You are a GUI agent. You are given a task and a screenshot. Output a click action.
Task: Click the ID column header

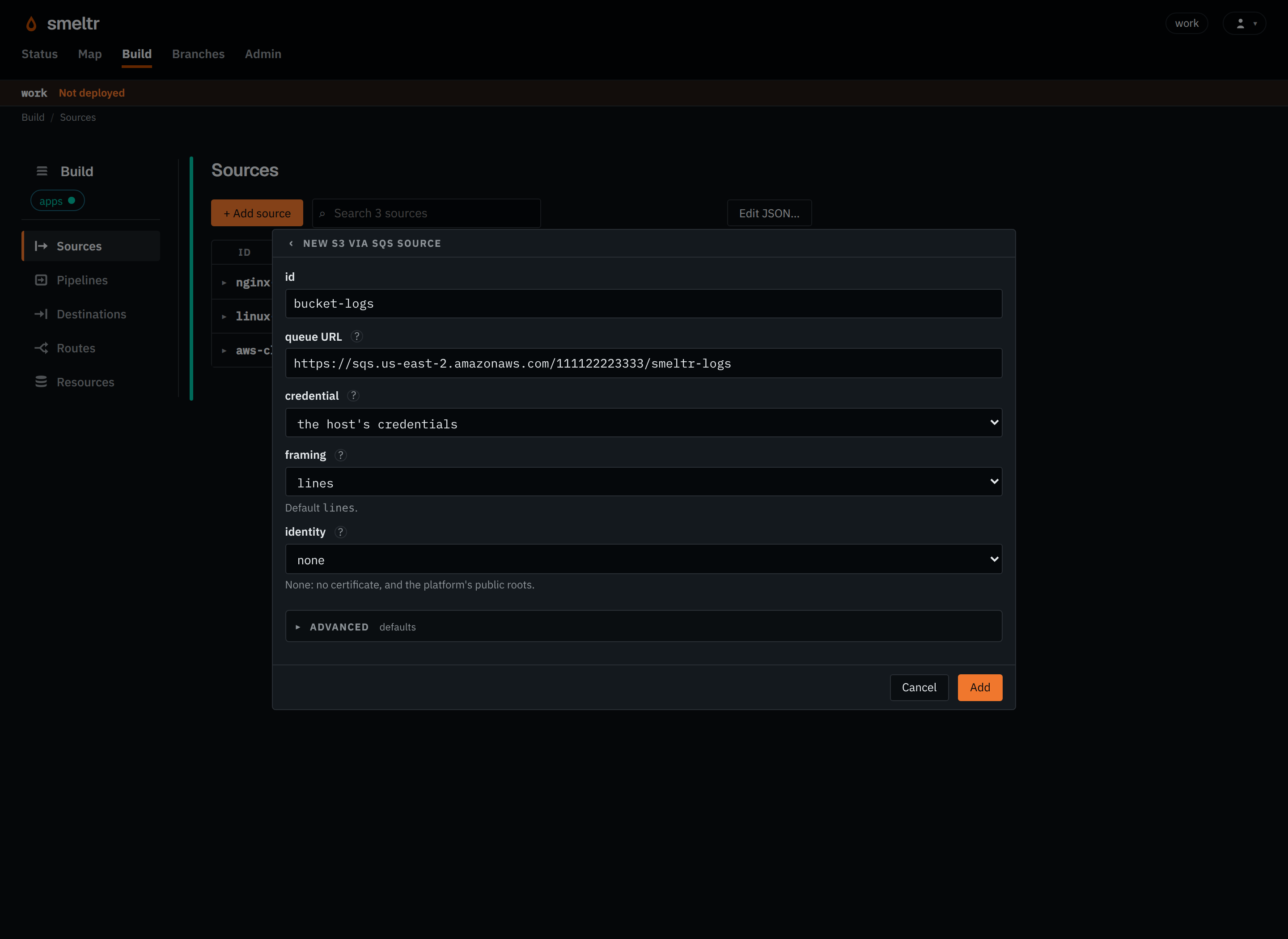click(245, 252)
